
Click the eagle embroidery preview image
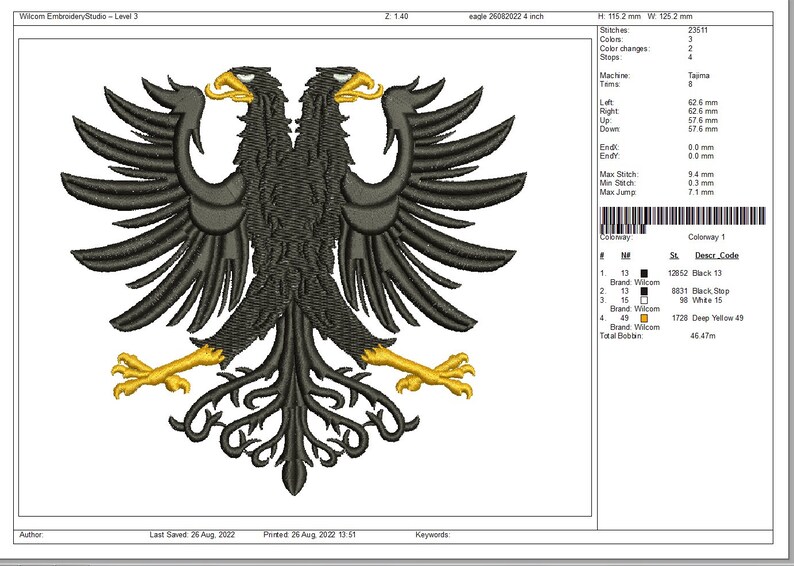pyautogui.click(x=294, y=280)
